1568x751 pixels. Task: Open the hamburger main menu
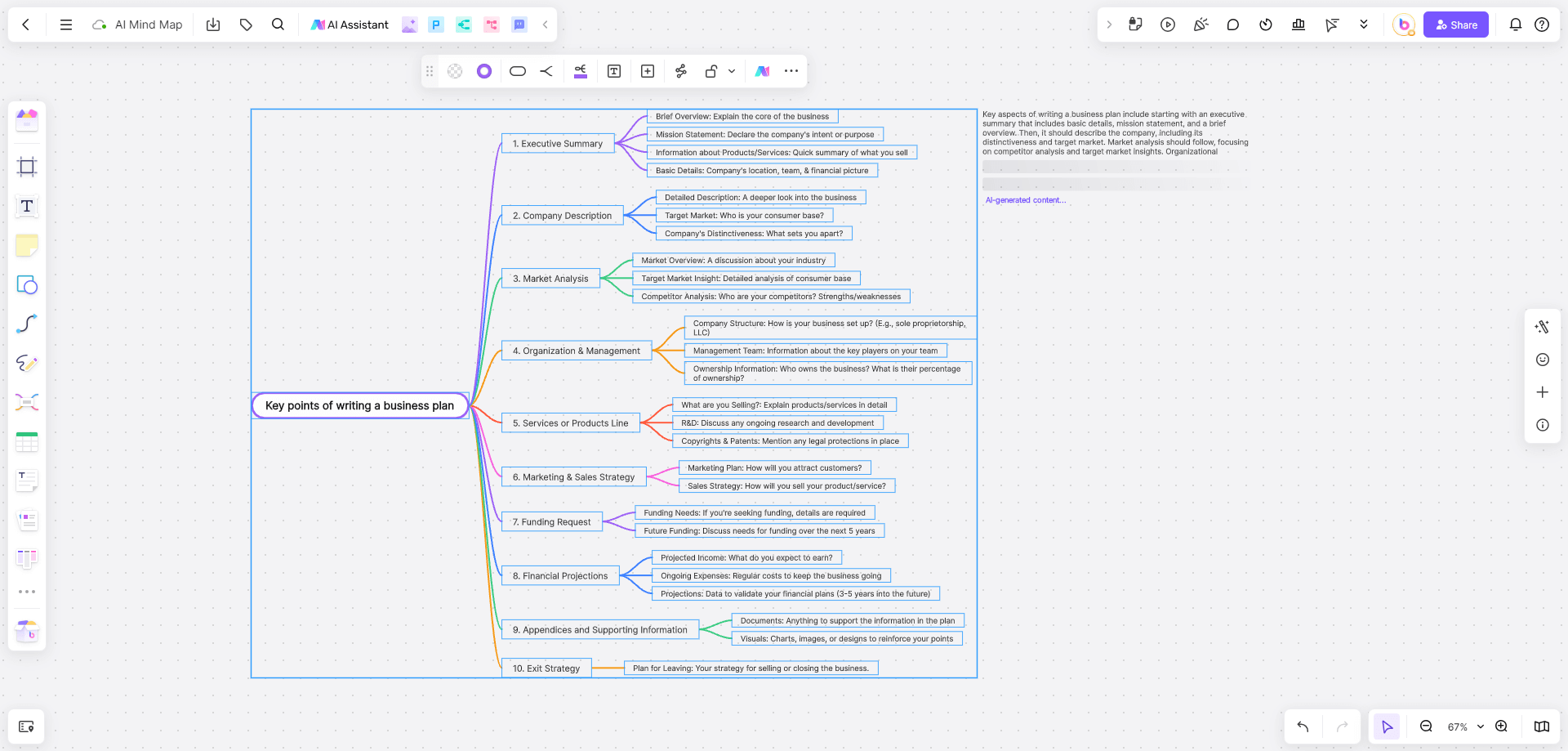pos(66,25)
